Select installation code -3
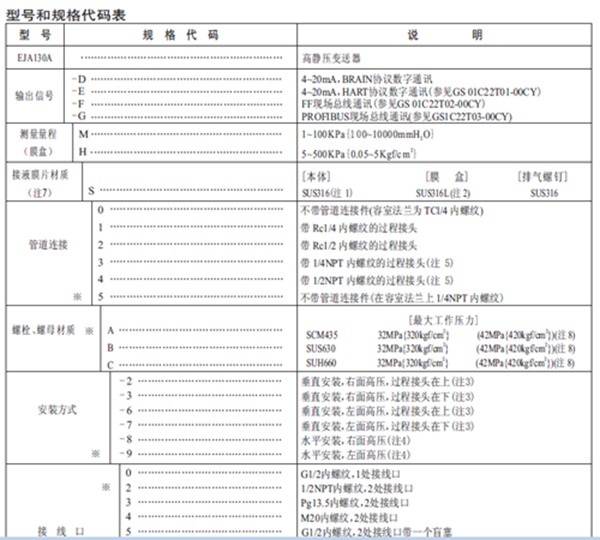Screen dimensions: 600x540 (126, 395)
